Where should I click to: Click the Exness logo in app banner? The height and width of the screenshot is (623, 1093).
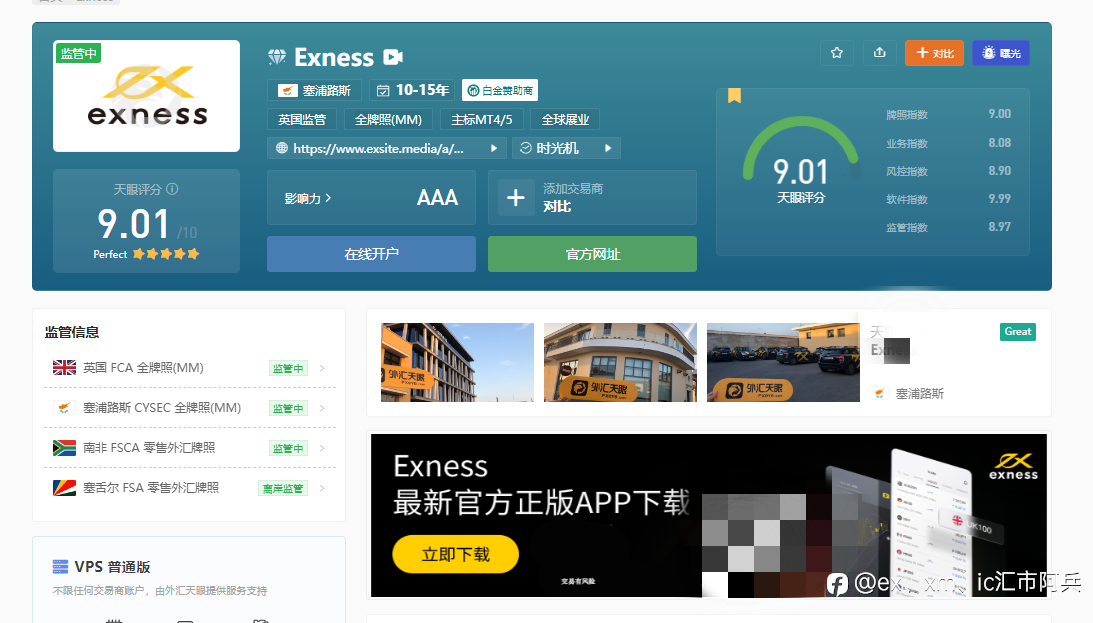pyautogui.click(x=1014, y=466)
